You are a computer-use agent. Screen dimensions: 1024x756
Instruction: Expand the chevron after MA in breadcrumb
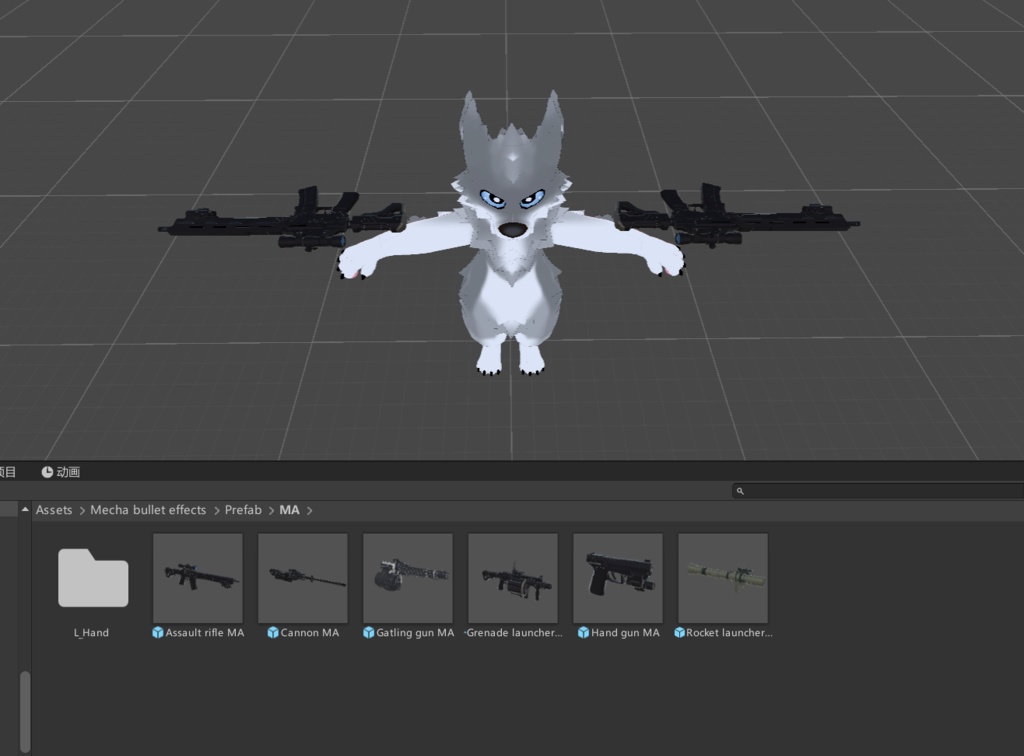pyautogui.click(x=310, y=511)
